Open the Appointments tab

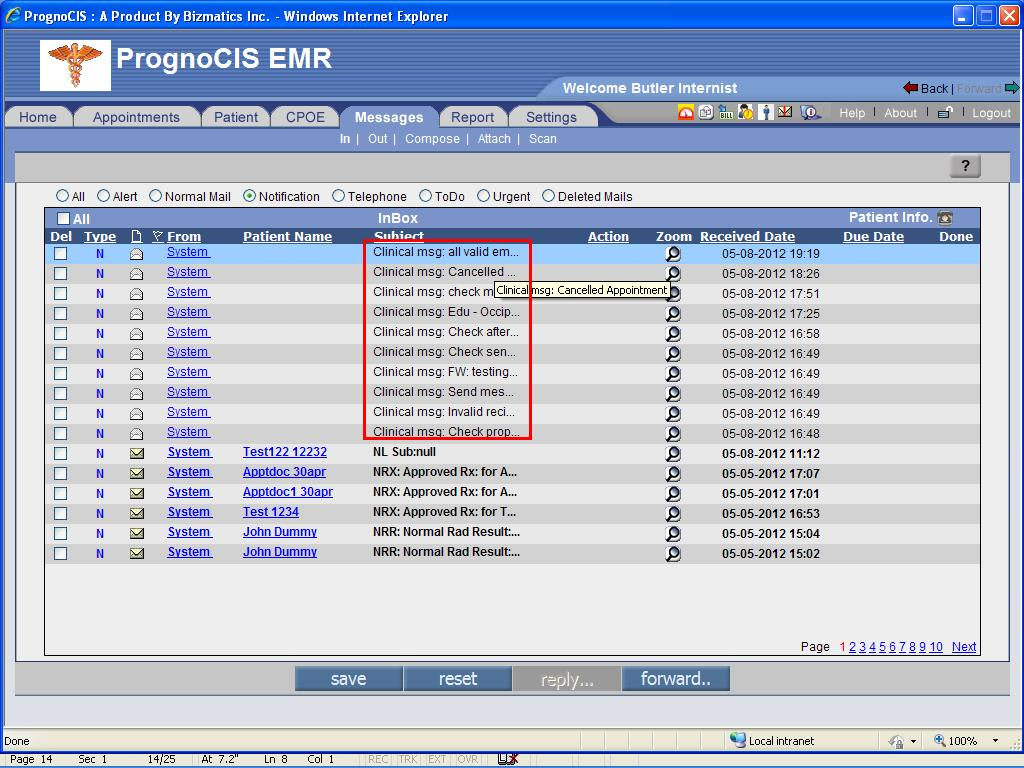tap(136, 117)
